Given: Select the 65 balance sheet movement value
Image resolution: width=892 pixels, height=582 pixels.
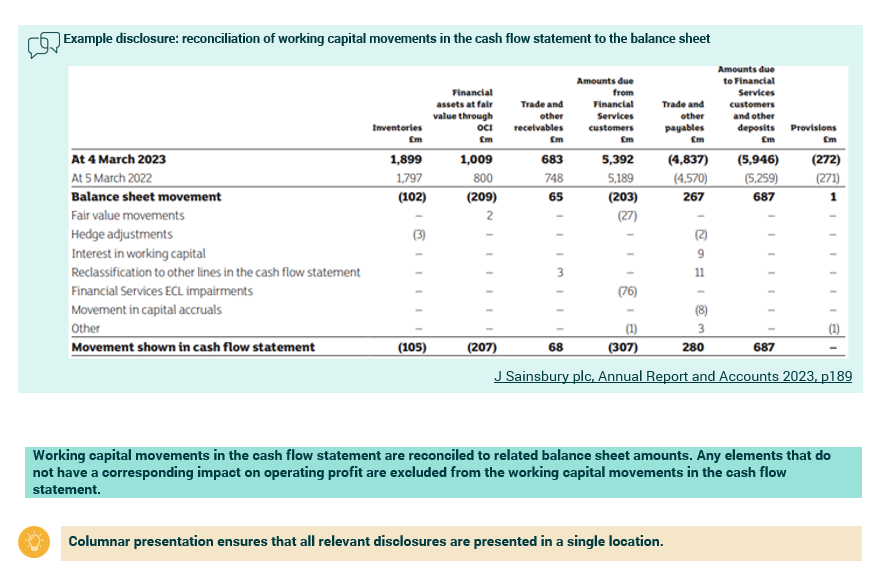Looking at the screenshot, I should point(556,197).
